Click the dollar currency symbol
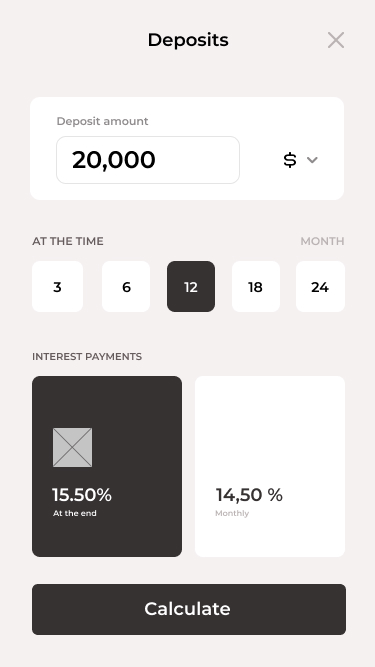The image size is (375, 667). point(290,160)
